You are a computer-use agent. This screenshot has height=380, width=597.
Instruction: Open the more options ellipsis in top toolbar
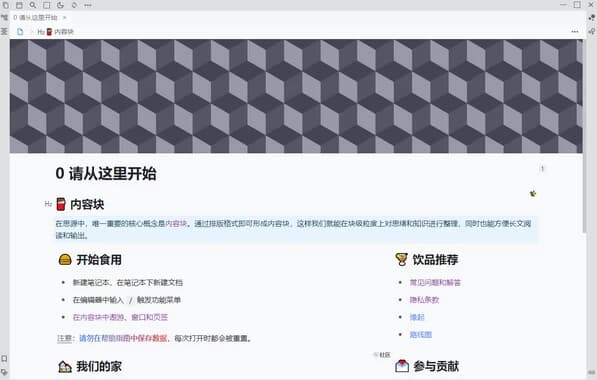pos(88,5)
